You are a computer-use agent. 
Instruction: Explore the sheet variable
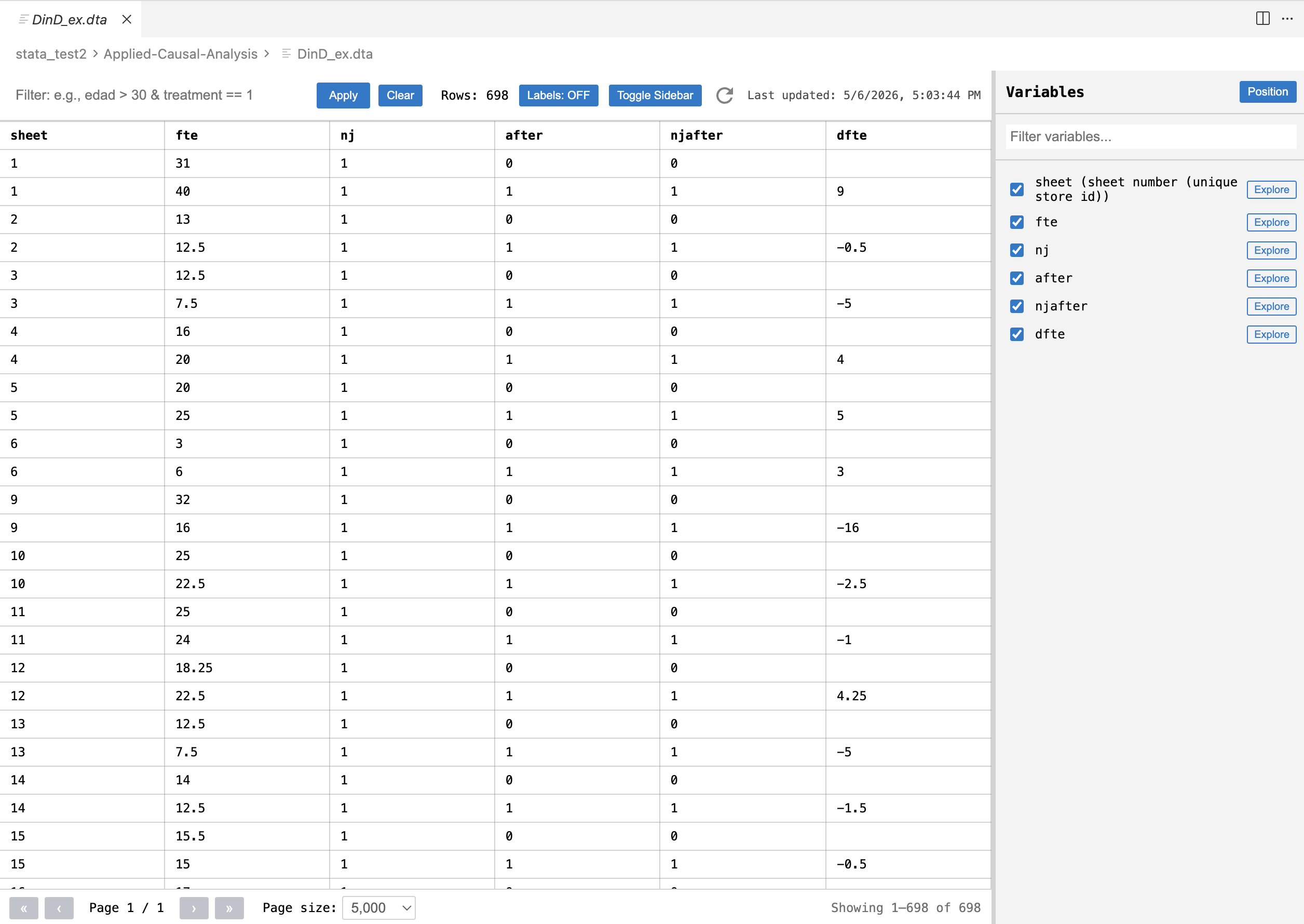click(x=1272, y=189)
